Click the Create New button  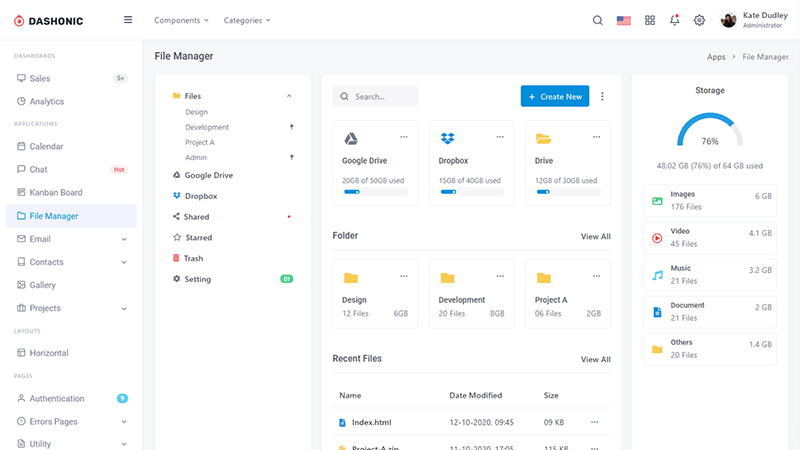pyautogui.click(x=555, y=96)
